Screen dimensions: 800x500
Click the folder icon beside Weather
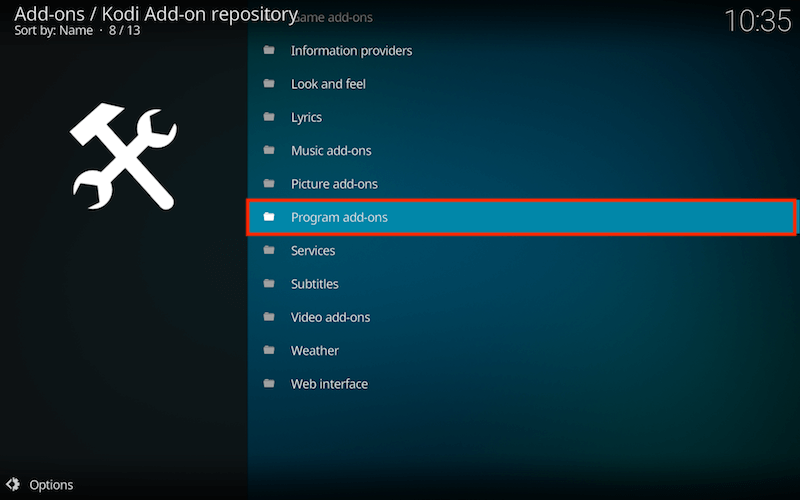(x=269, y=350)
